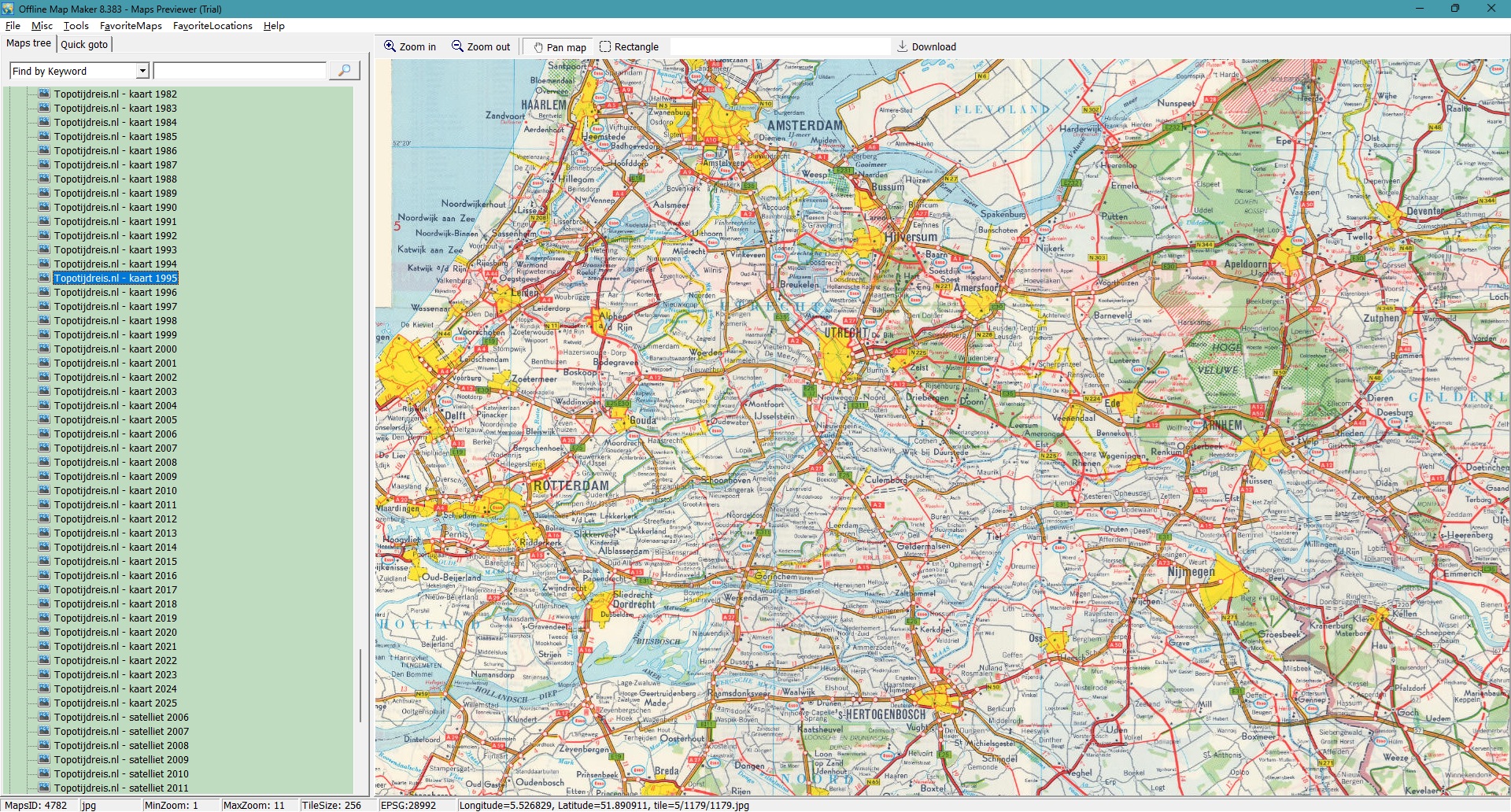This screenshot has width=1511, height=812.
Task: Select Topotijdreis.nl - kaart 2025
Action: pos(115,703)
